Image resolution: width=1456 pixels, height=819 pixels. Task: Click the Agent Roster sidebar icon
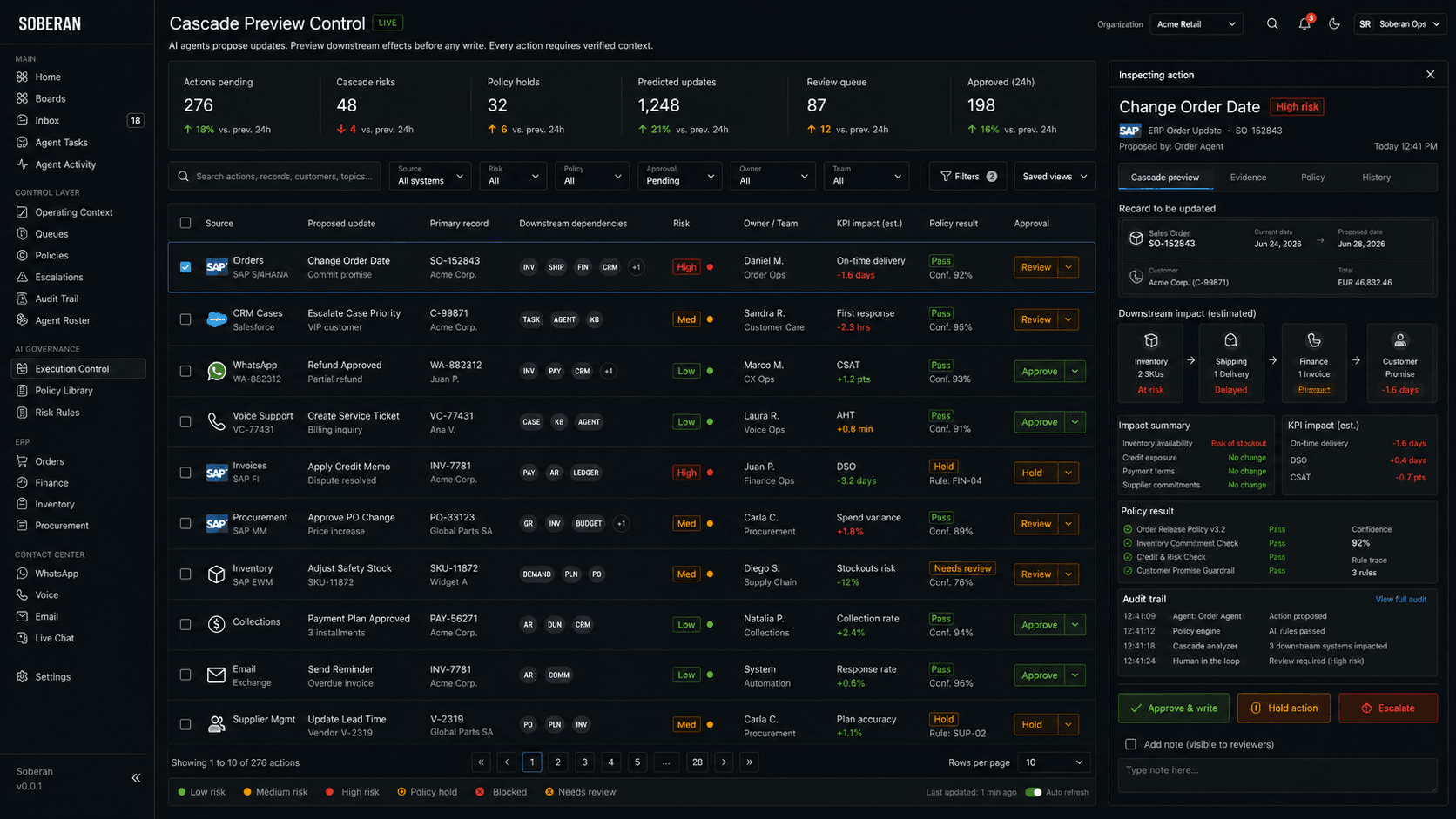[23, 319]
